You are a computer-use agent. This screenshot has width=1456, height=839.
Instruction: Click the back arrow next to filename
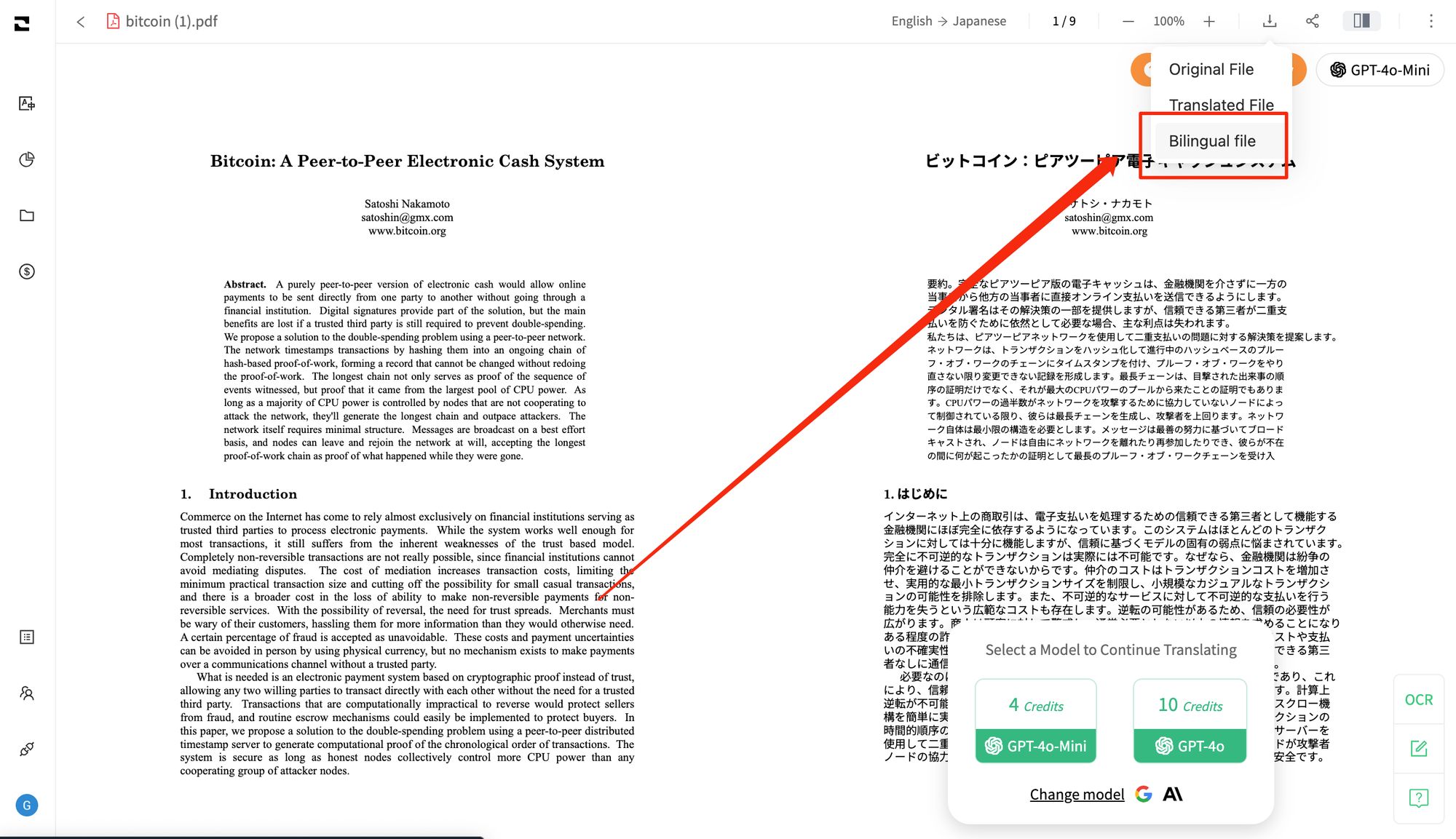(x=81, y=22)
